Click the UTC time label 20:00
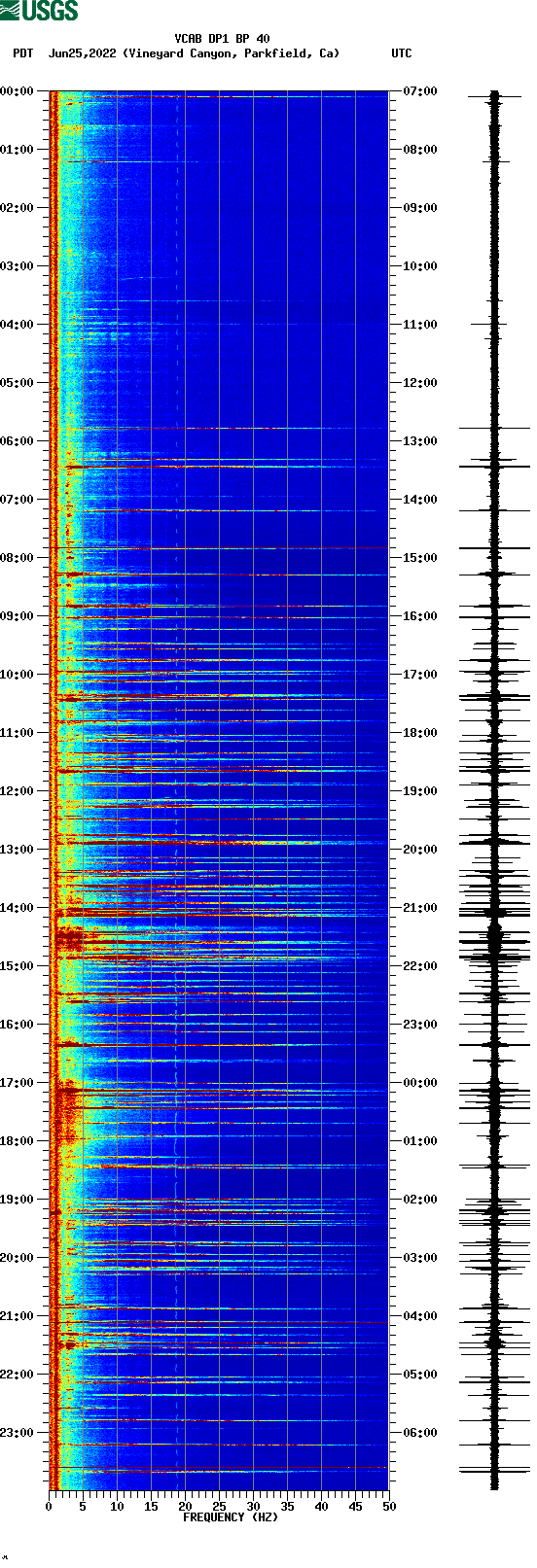 tap(420, 850)
